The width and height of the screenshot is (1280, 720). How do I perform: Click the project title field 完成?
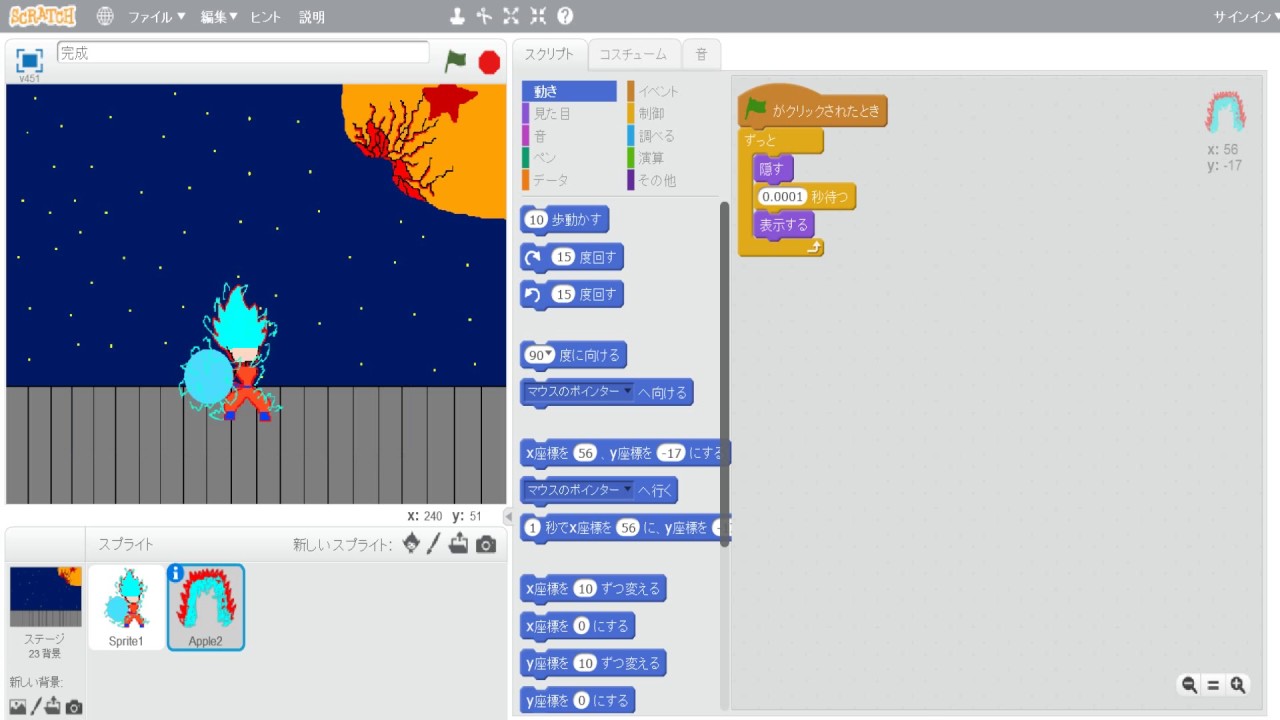tap(243, 53)
